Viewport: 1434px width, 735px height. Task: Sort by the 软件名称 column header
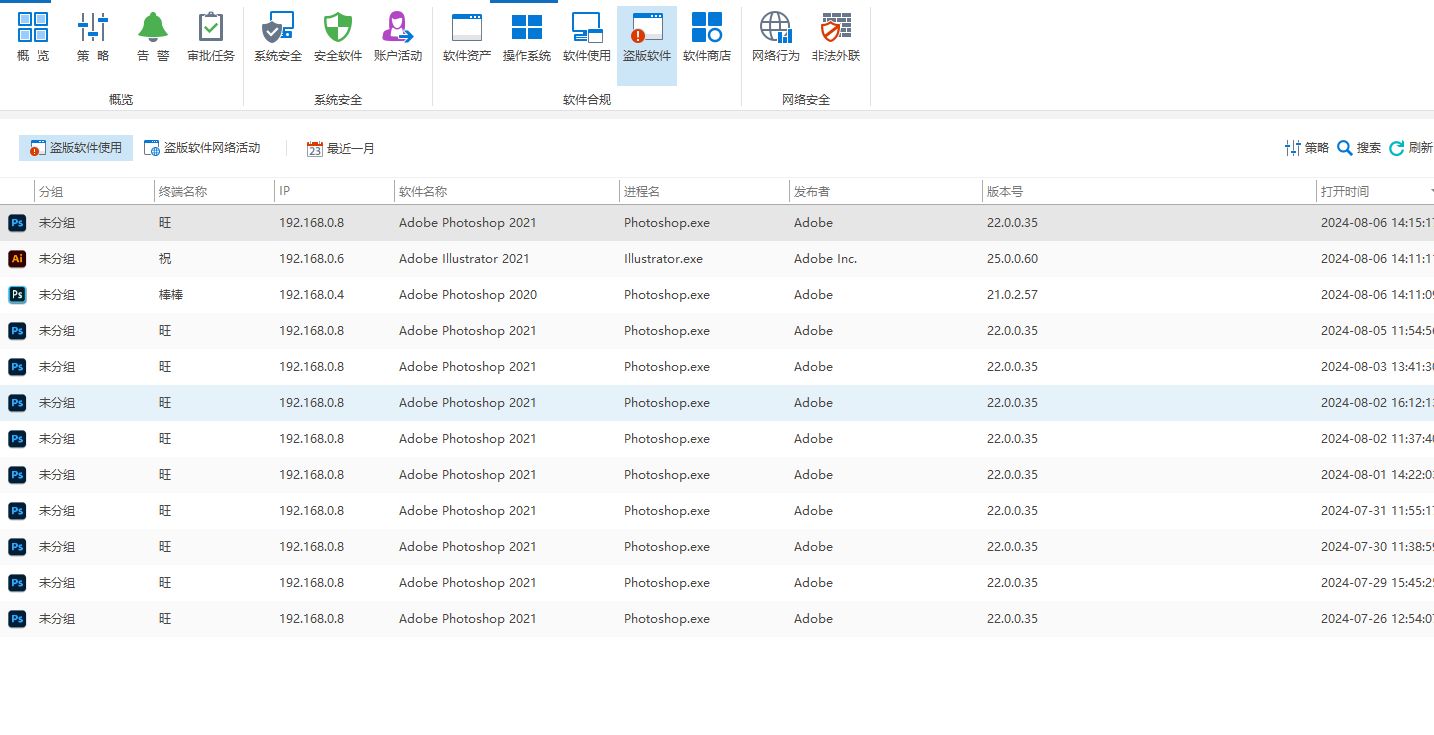(x=507, y=191)
